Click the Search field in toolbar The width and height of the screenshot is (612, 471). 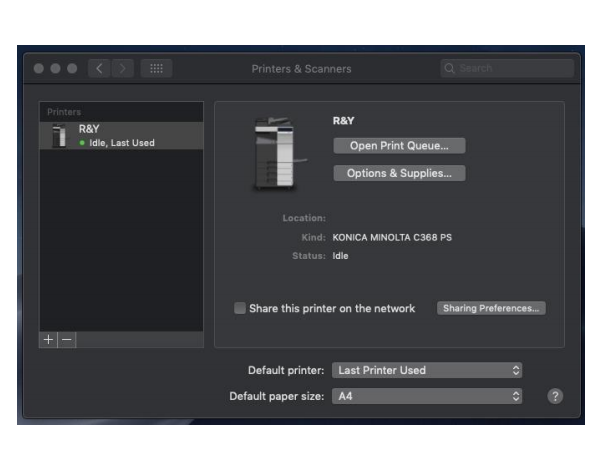pos(507,69)
